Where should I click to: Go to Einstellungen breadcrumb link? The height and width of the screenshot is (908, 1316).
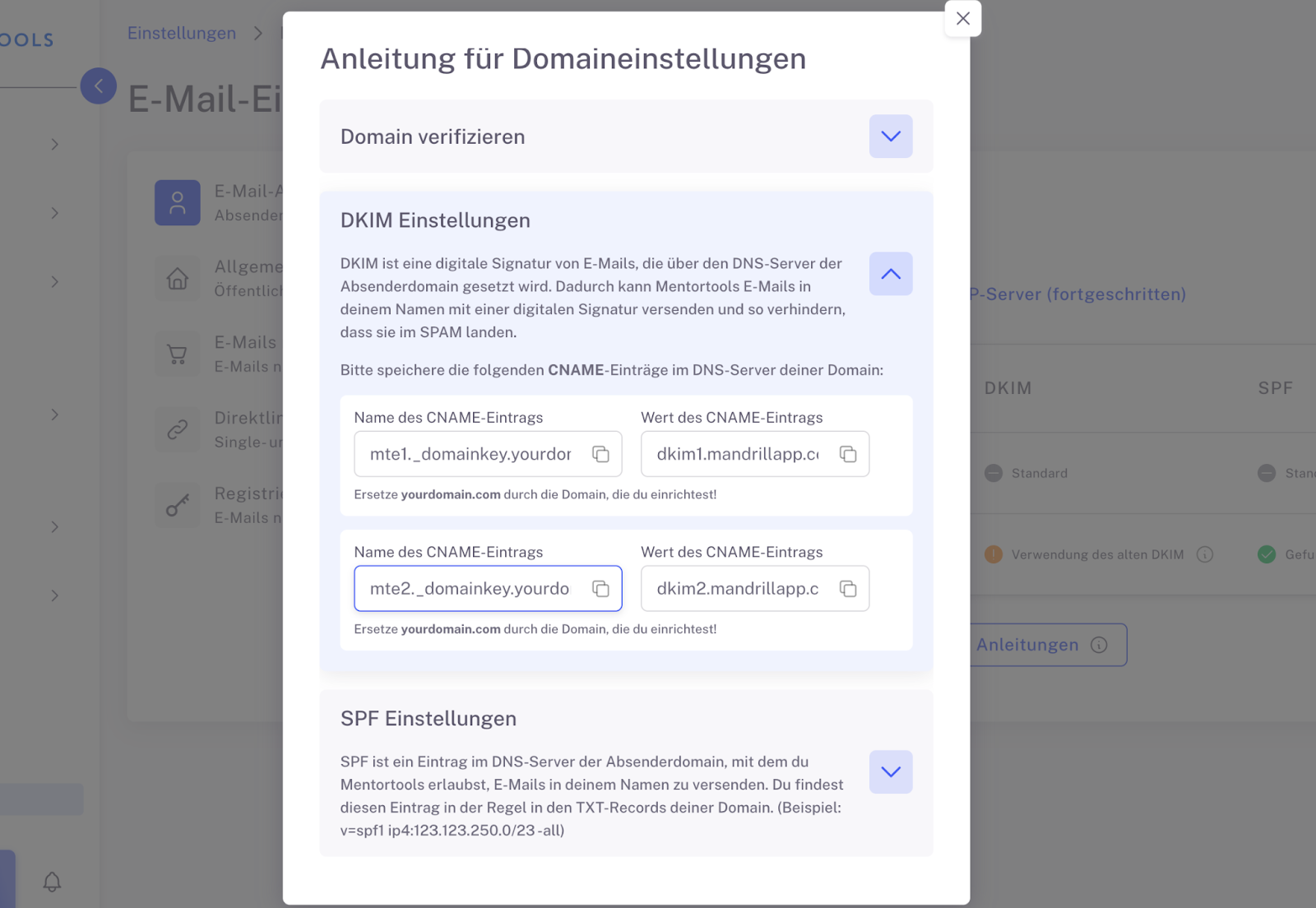click(182, 33)
